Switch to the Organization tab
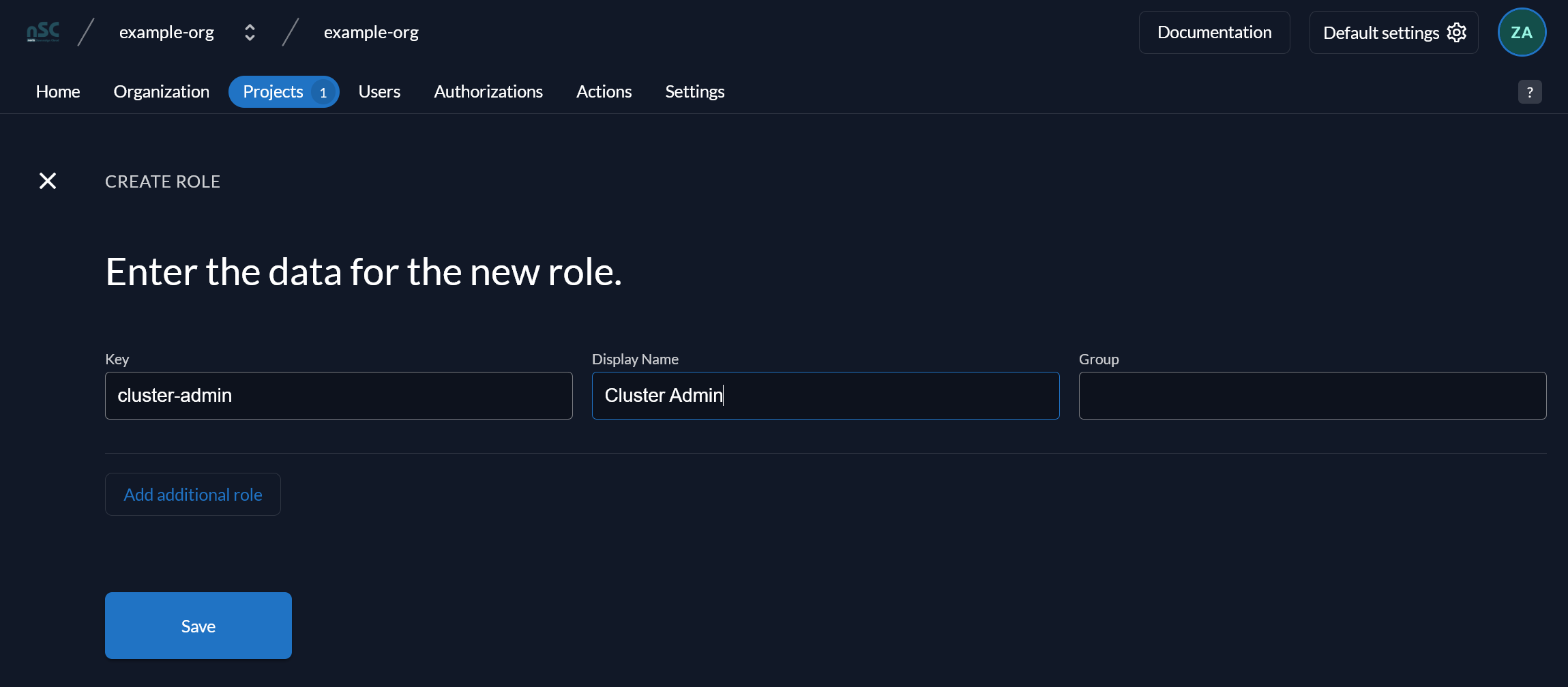This screenshot has height=687, width=1568. click(x=162, y=91)
